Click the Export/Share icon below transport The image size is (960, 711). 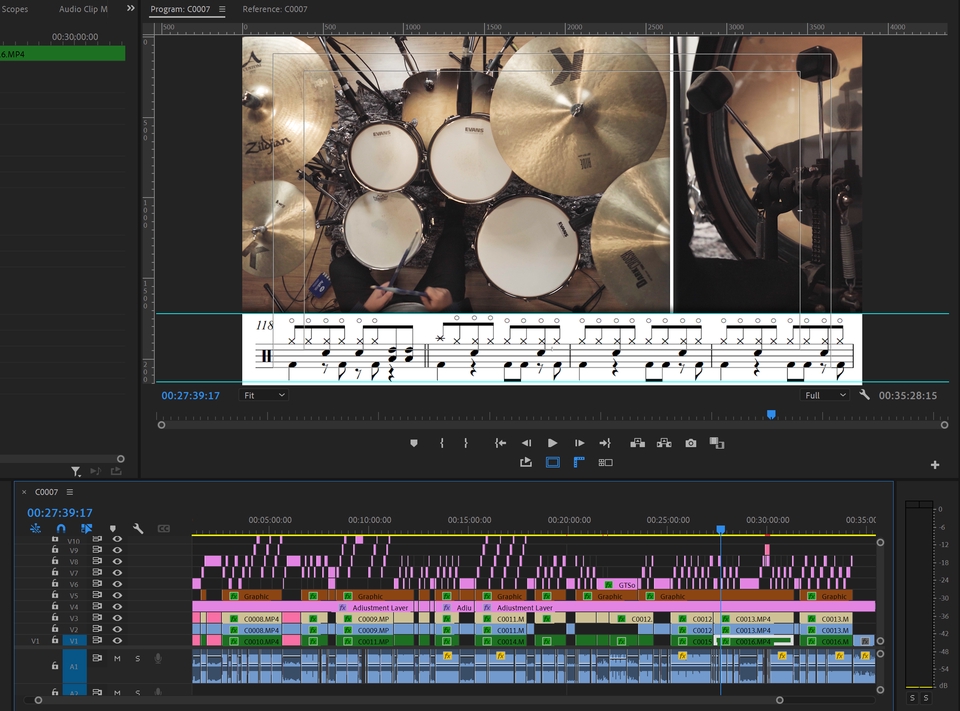tap(526, 462)
